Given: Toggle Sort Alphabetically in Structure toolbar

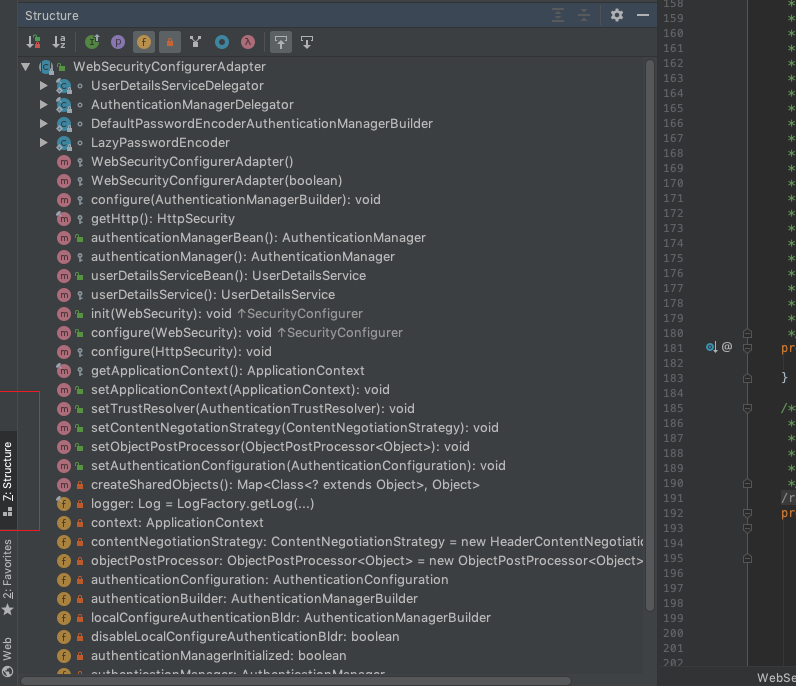Looking at the screenshot, I should [x=59, y=42].
